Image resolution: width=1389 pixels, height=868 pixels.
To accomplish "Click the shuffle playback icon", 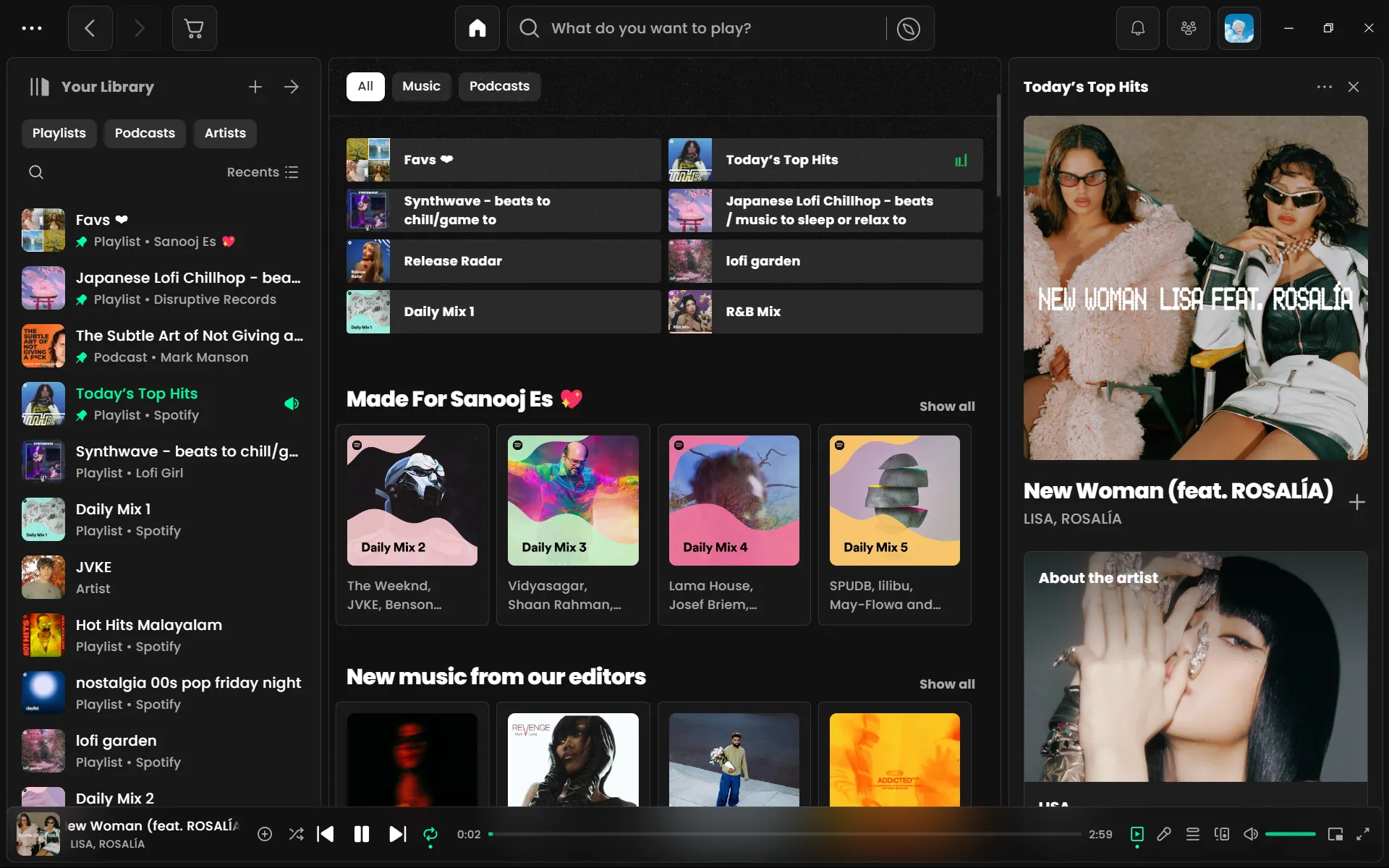I will [297, 834].
